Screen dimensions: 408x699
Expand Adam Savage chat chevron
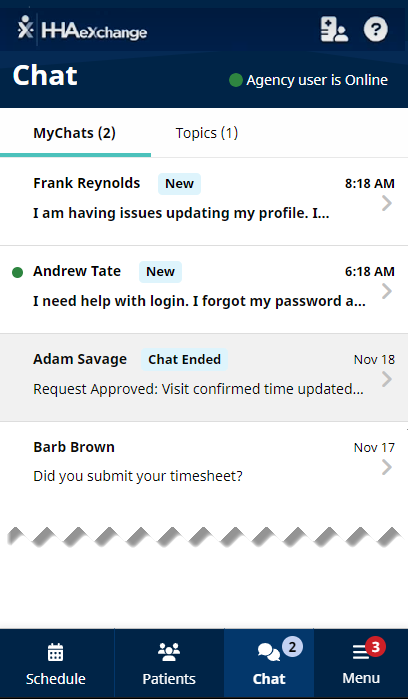pos(387,379)
